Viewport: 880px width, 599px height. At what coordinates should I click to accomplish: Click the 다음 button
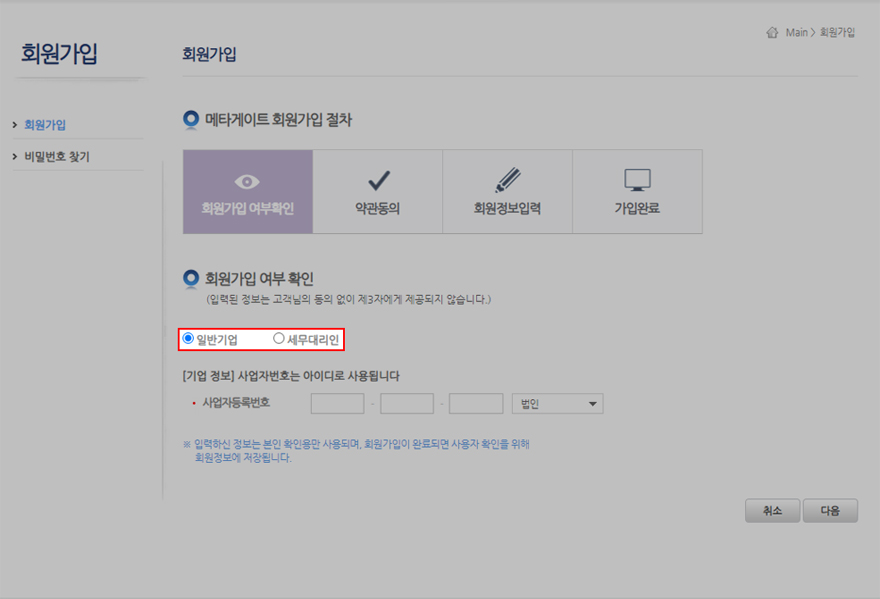coord(830,510)
